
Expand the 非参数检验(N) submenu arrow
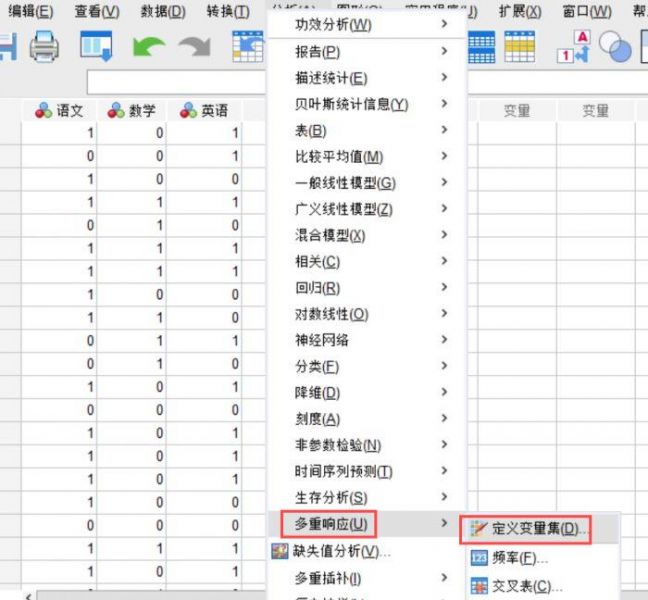[x=444, y=444]
